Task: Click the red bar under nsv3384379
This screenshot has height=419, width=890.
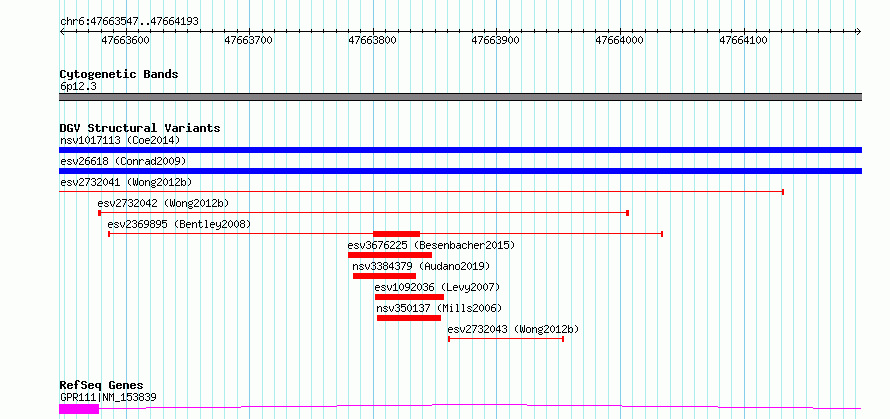Action: (384, 276)
